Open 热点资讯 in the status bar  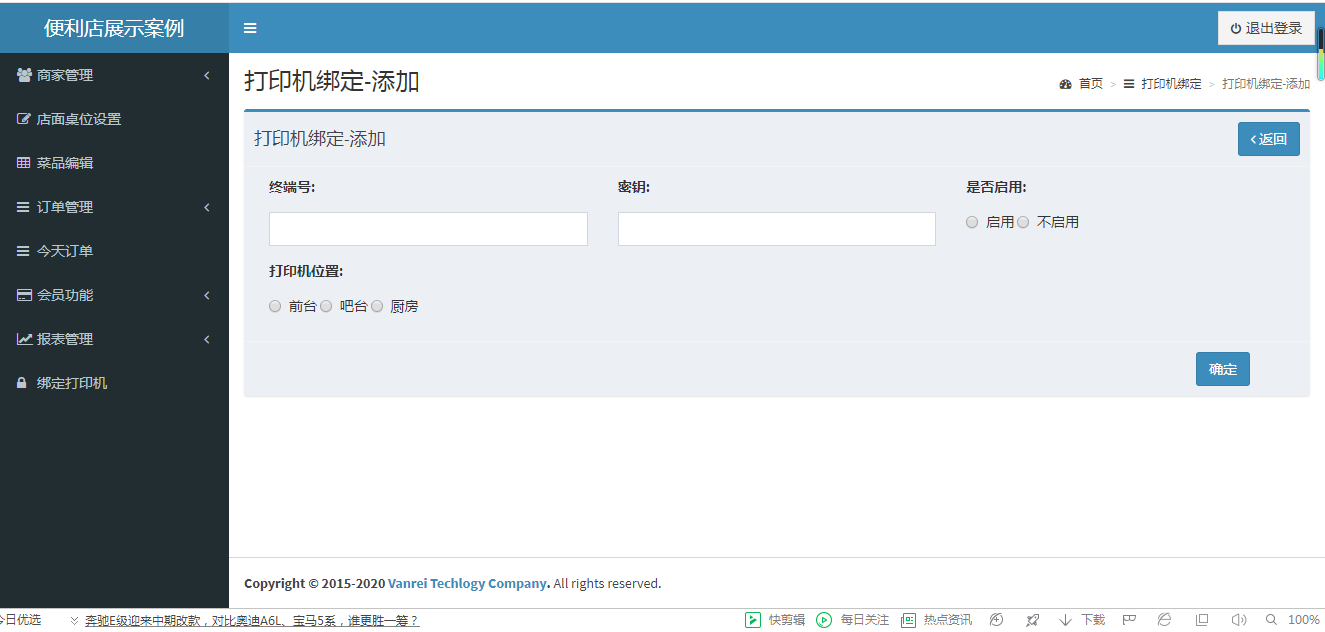pyautogui.click(x=936, y=620)
